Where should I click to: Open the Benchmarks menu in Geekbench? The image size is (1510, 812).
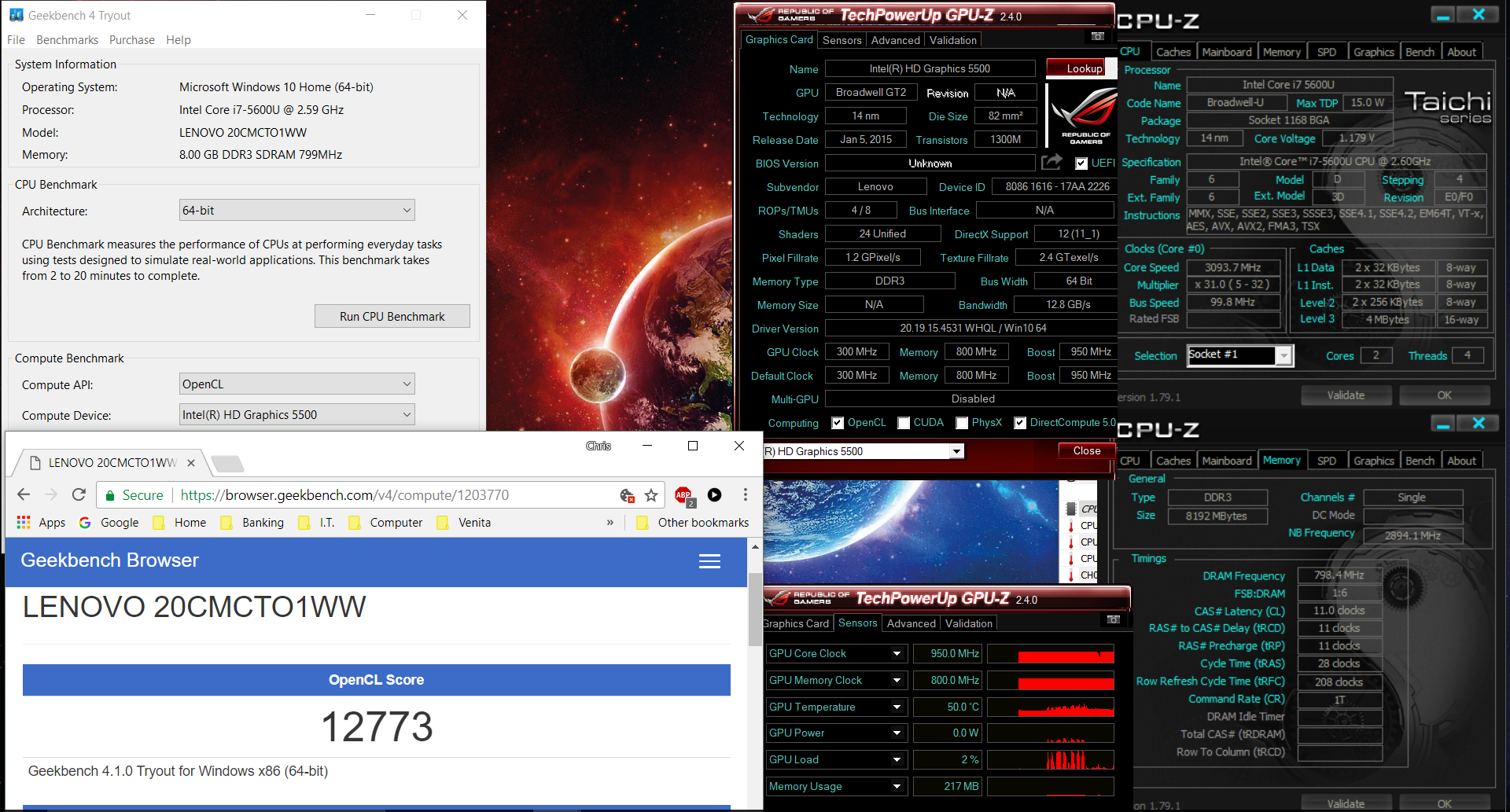pos(67,40)
